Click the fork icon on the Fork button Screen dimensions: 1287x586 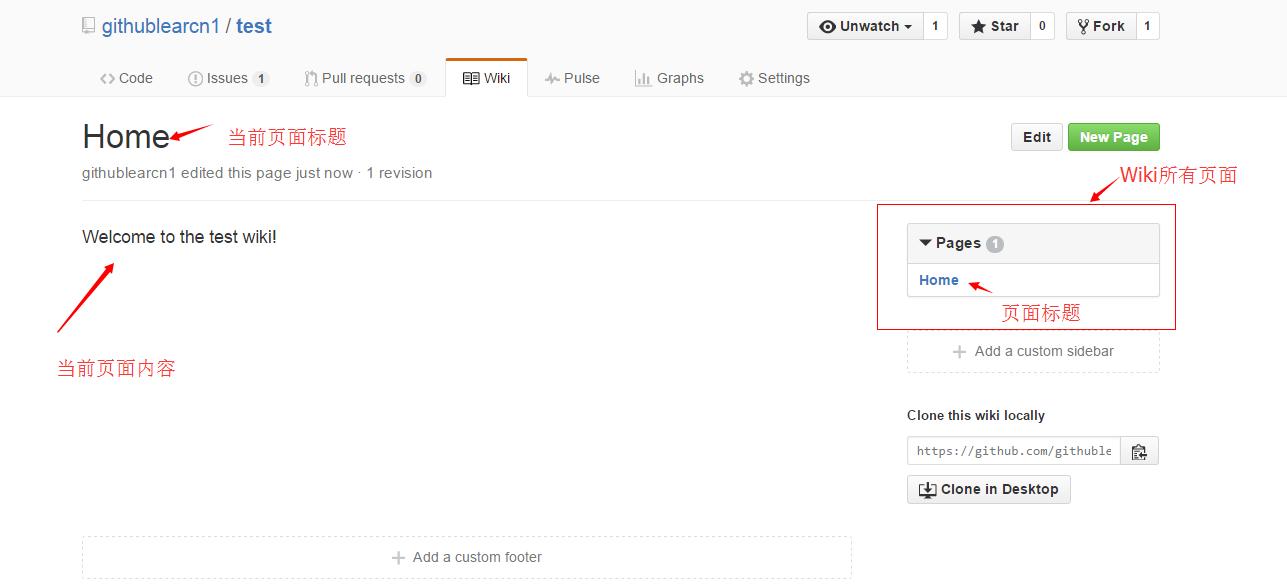(x=1085, y=26)
